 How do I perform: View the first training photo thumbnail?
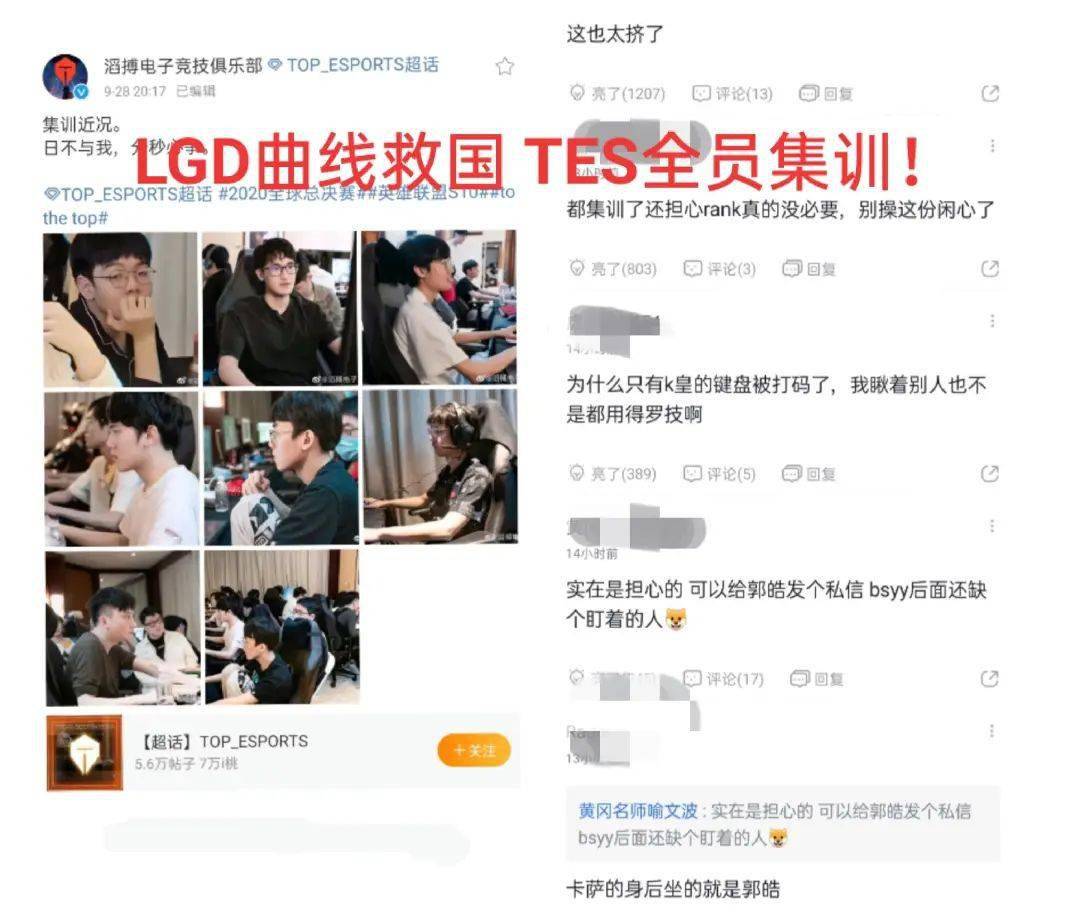click(121, 309)
